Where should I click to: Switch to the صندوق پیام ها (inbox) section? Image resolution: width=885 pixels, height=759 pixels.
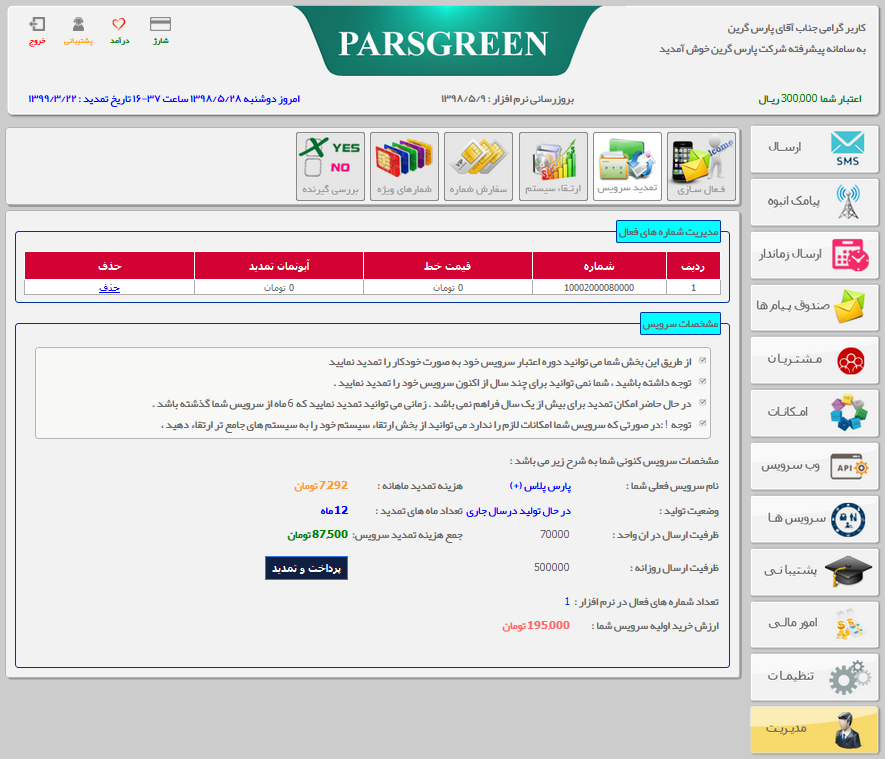[813, 307]
